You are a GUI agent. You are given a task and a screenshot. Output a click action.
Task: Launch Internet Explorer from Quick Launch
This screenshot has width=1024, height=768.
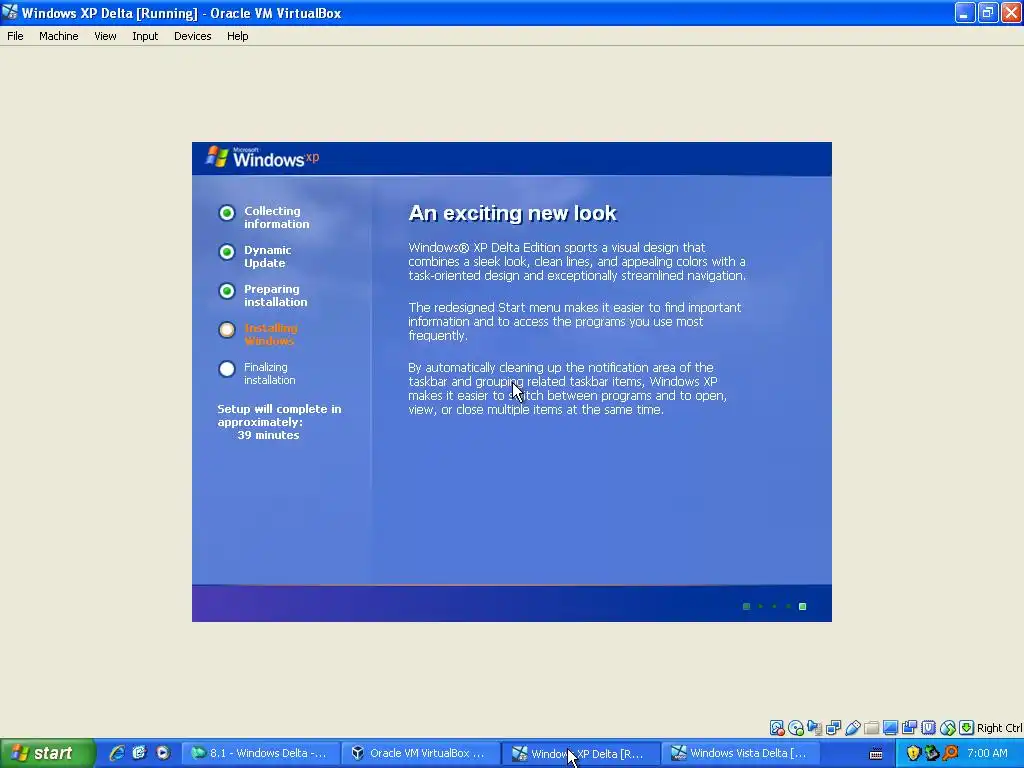(x=117, y=753)
